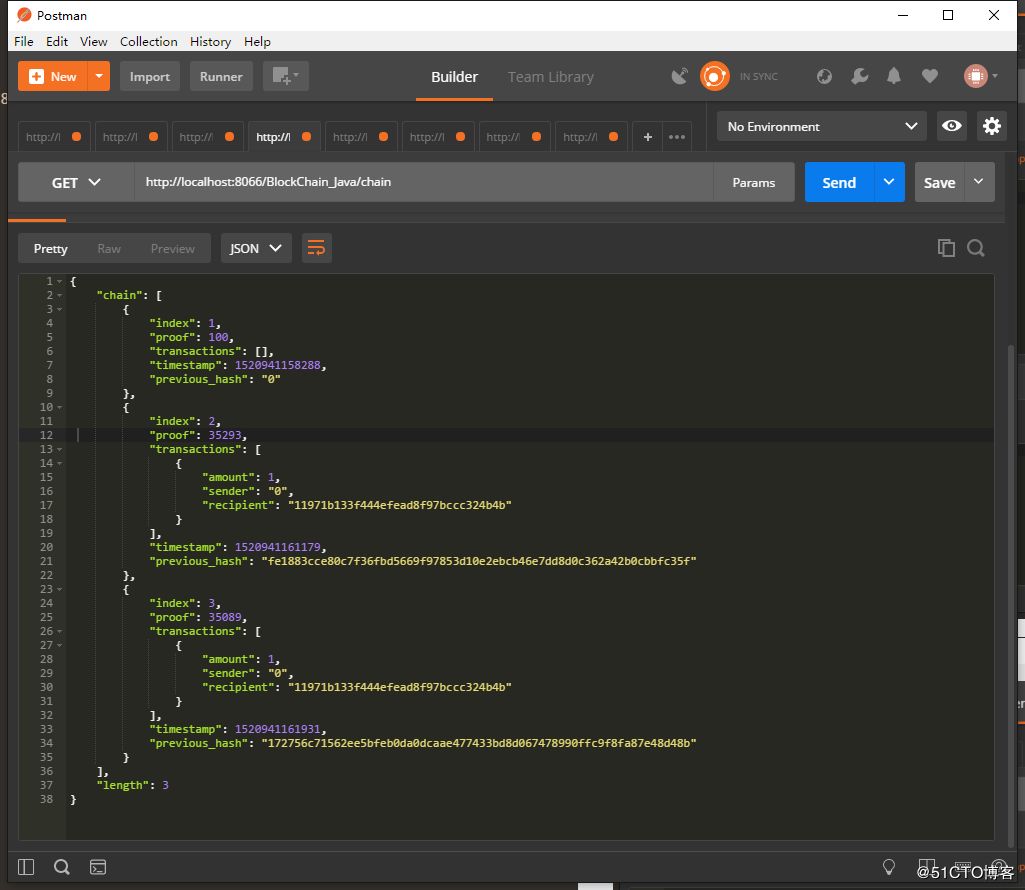Open environment quick look eye
Image resolution: width=1025 pixels, height=890 pixels.
(952, 126)
